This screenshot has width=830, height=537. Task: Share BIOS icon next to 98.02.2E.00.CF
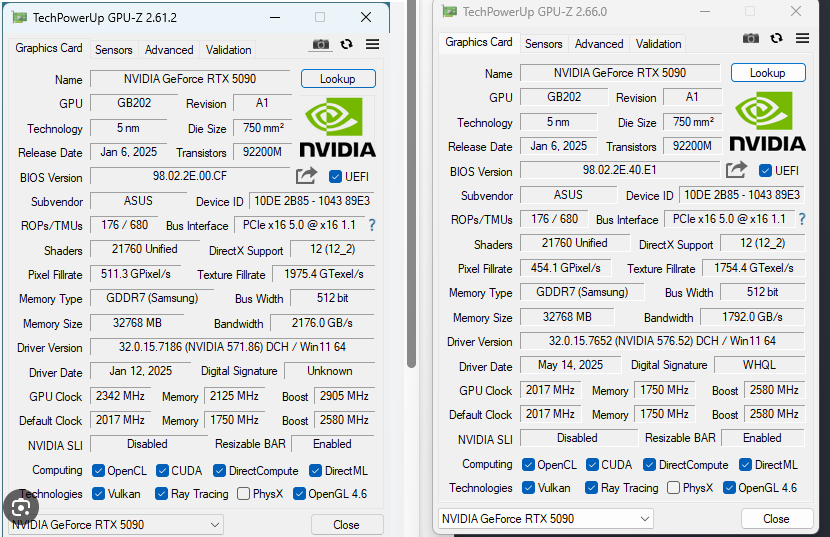(306, 175)
